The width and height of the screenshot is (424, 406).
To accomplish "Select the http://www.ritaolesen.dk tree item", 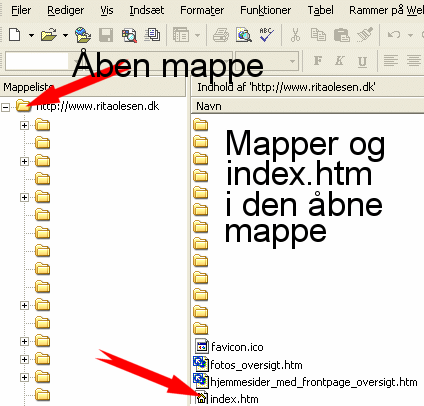I will pyautogui.click(x=97, y=106).
